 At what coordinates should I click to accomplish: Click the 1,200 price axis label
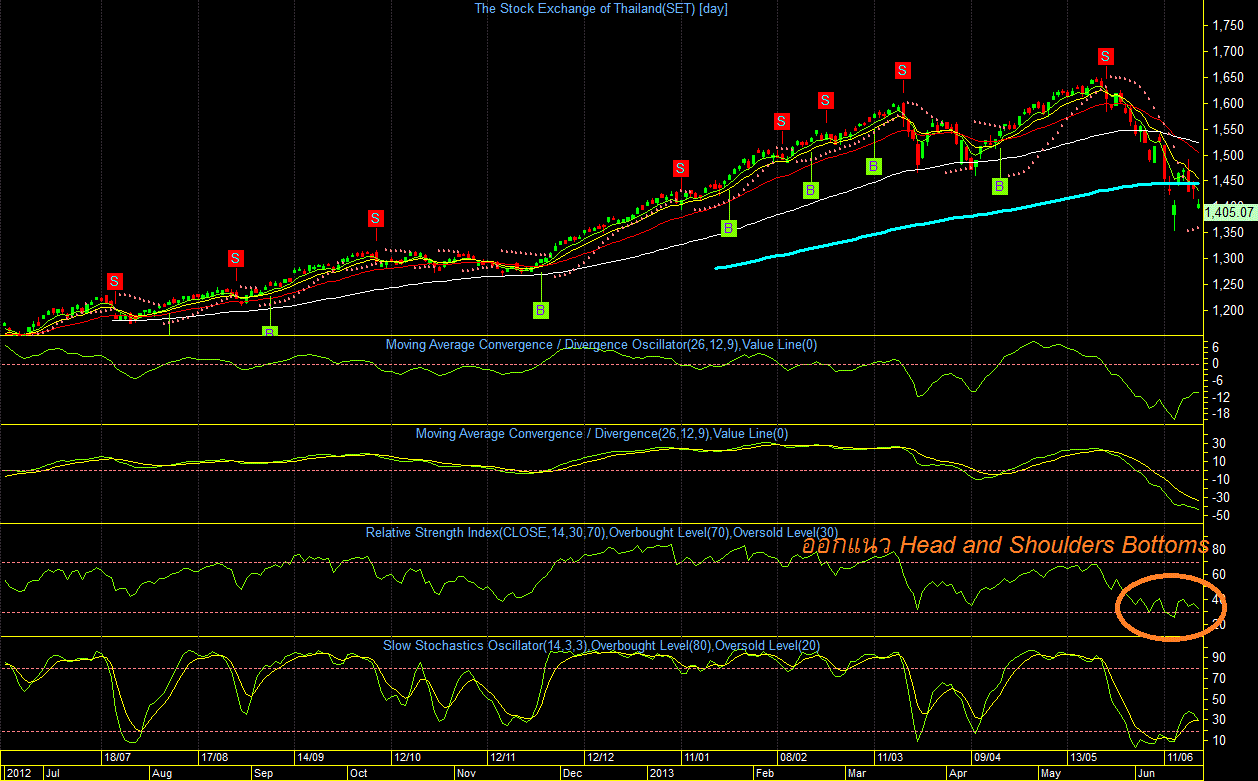coord(1227,310)
